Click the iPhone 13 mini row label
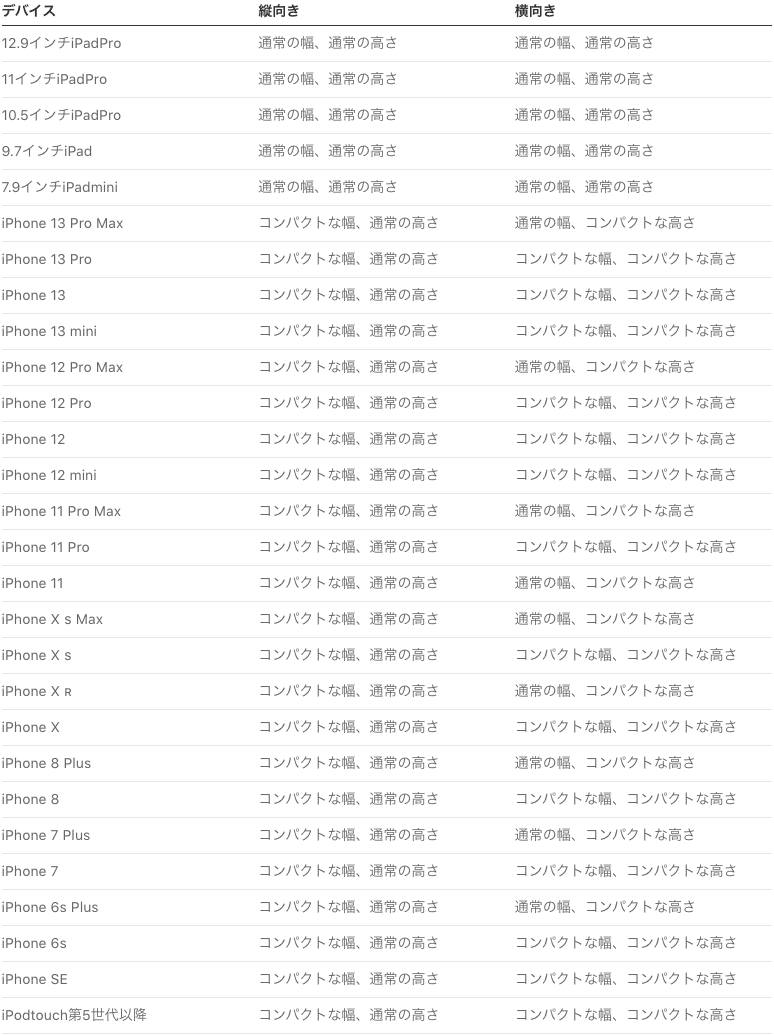 click(49, 331)
